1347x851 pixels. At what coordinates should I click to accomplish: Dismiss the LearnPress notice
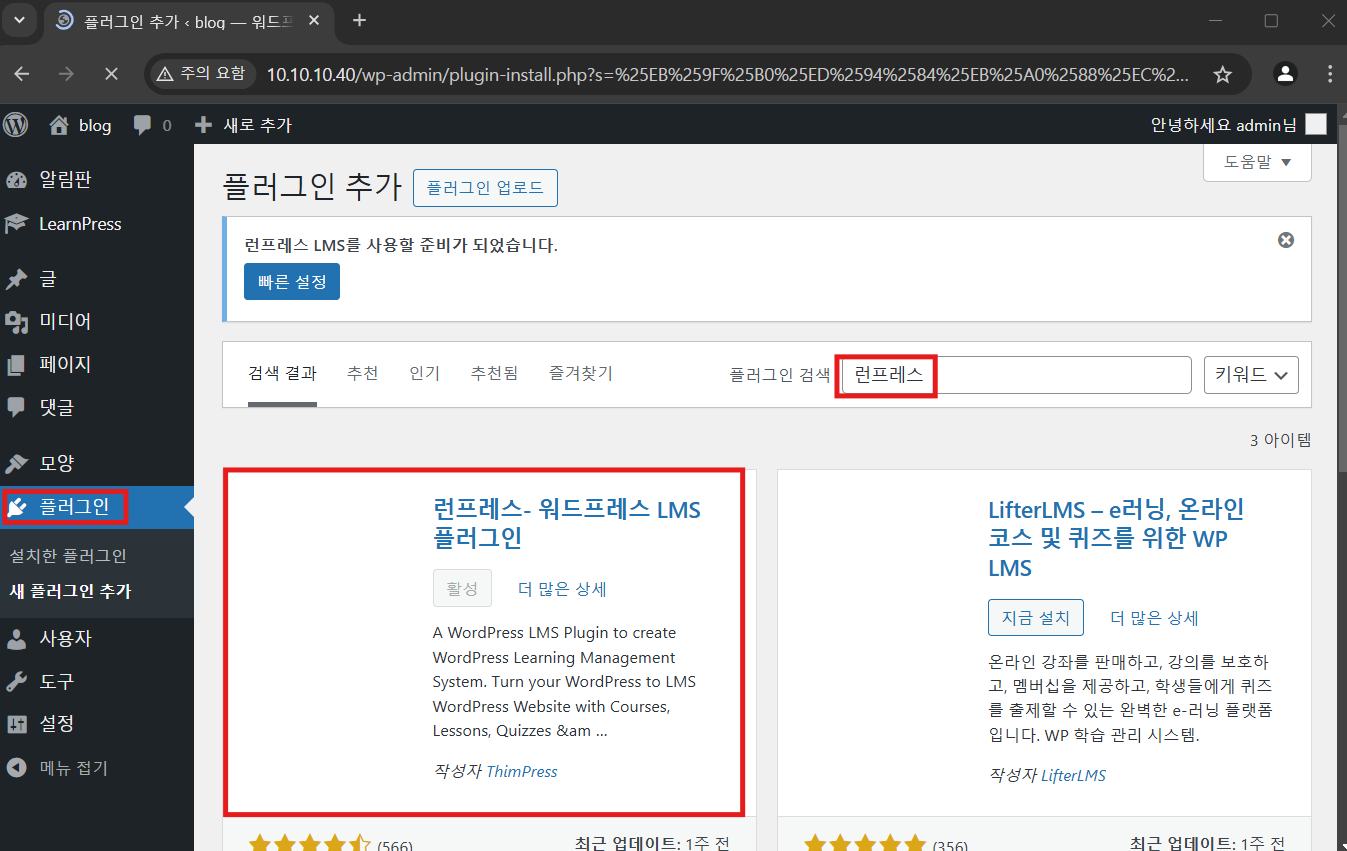(x=1286, y=240)
